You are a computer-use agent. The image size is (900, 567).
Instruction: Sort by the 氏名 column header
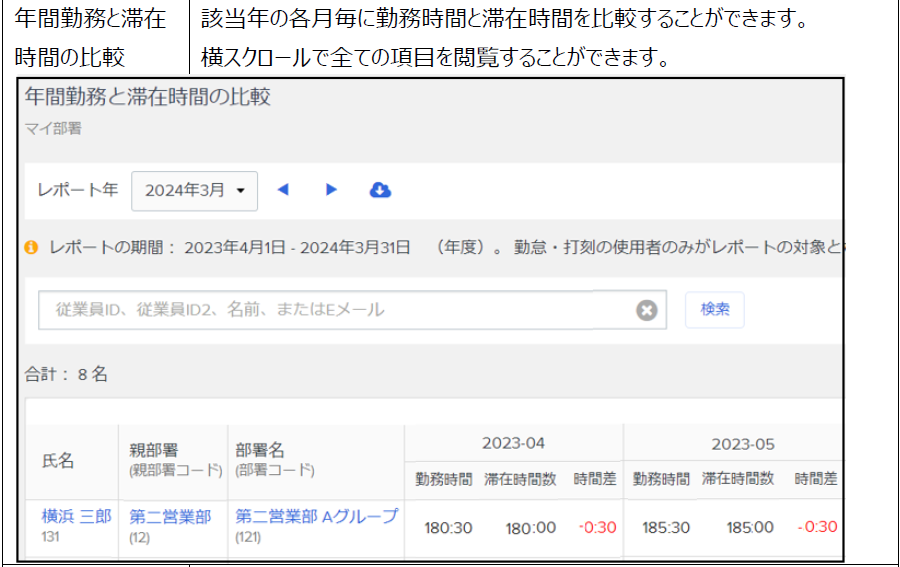(x=58, y=461)
